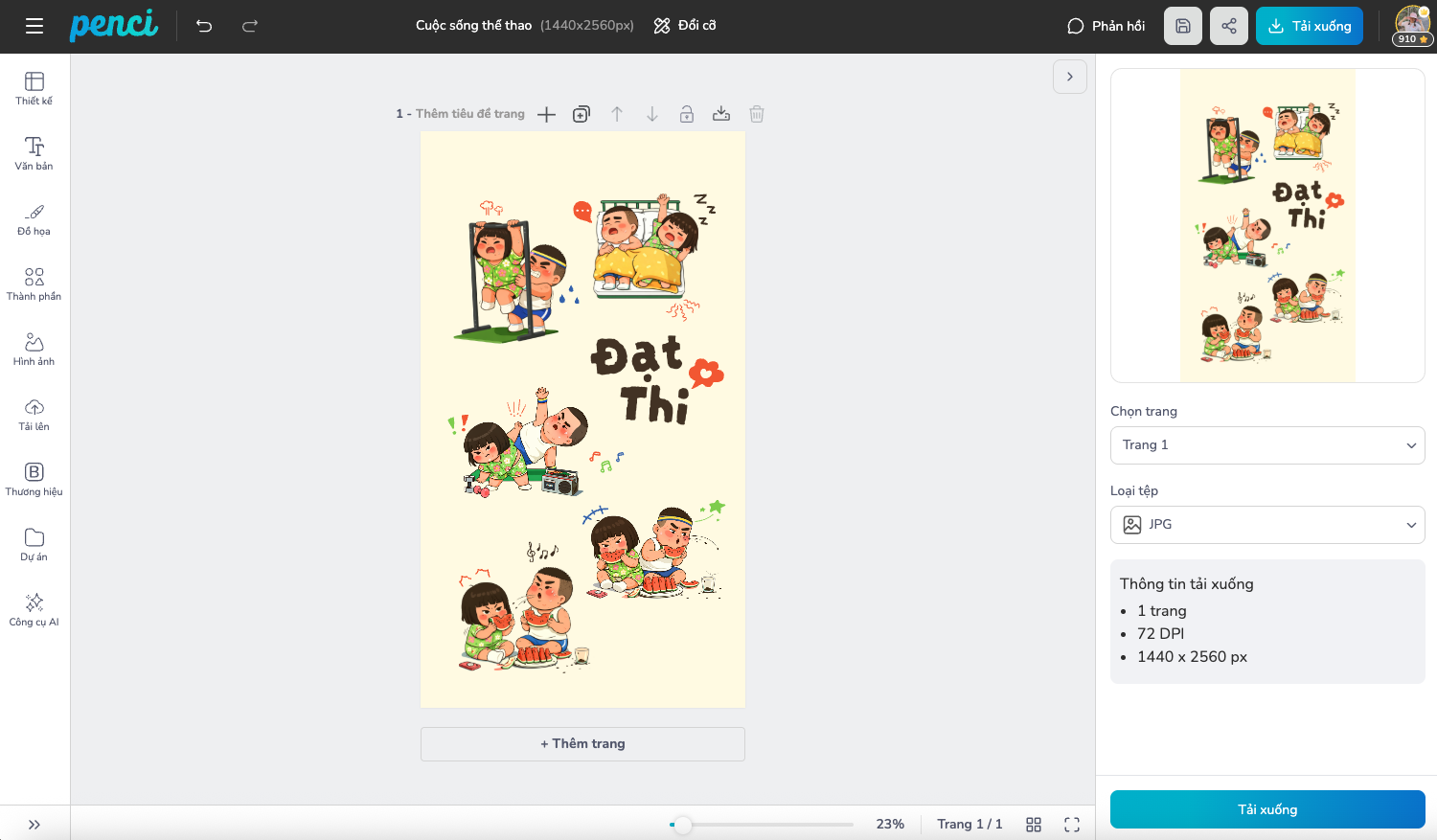Open the Thiết kế tab
Image resolution: width=1437 pixels, height=840 pixels.
[34, 88]
